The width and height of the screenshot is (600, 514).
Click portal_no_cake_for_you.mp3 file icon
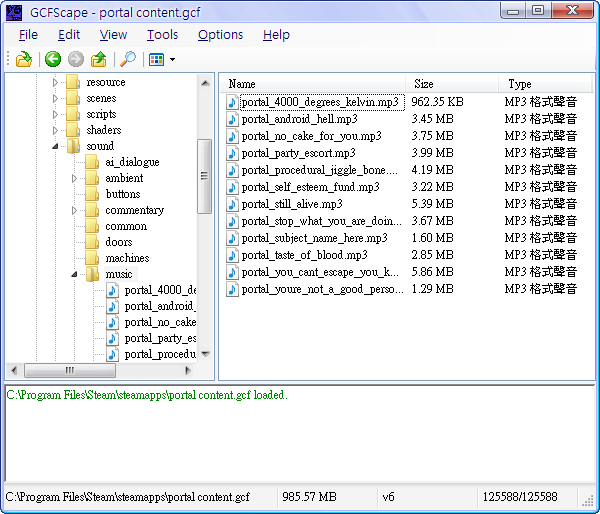(x=232, y=136)
